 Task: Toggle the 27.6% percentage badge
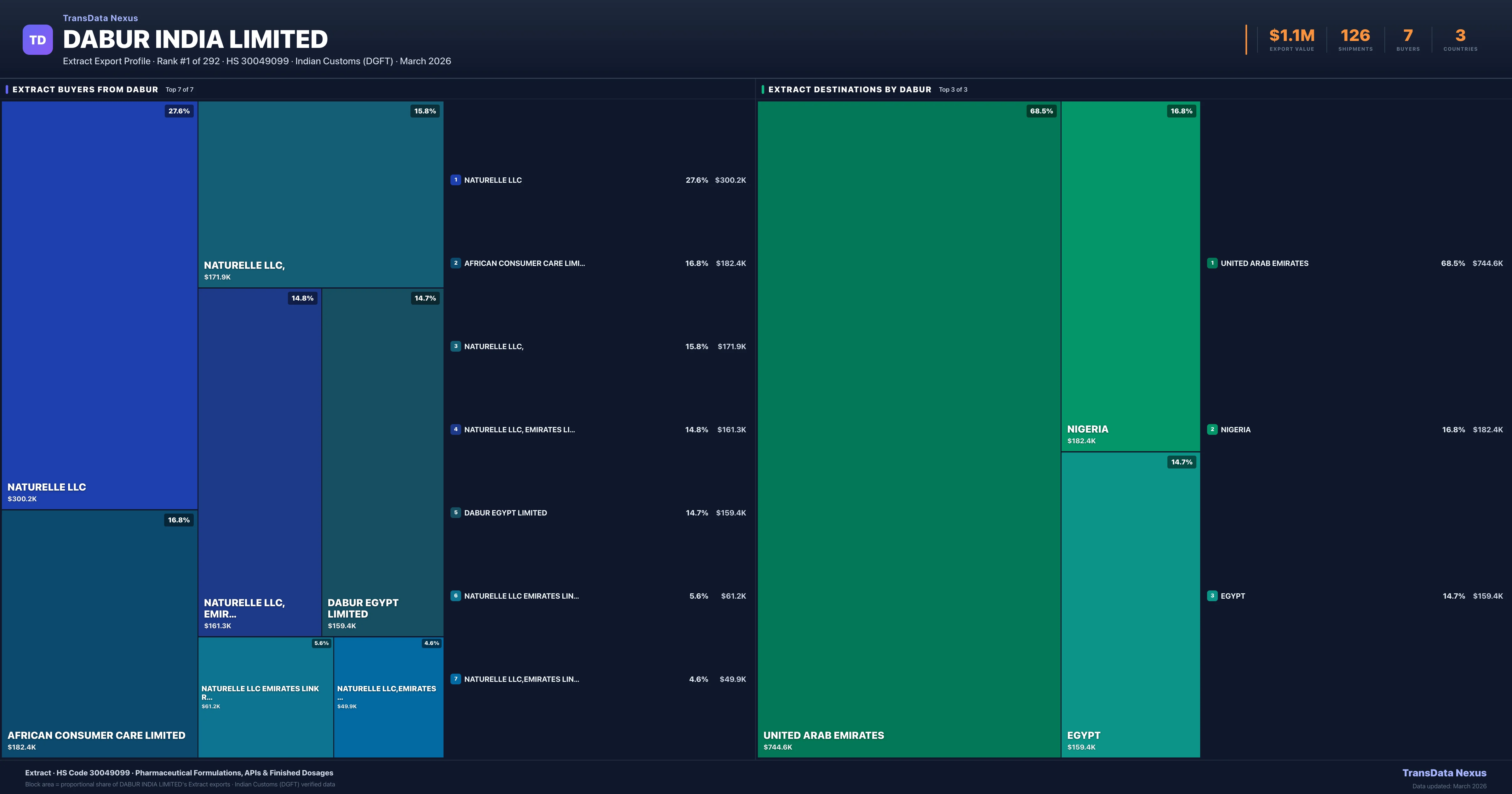(179, 110)
